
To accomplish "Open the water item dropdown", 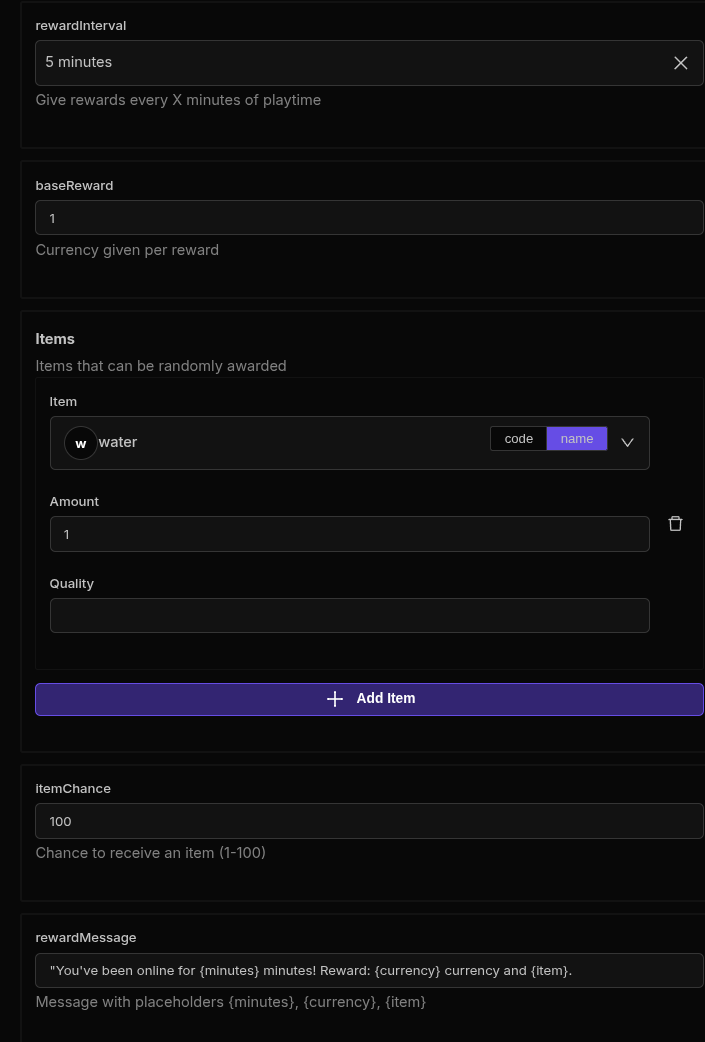I will [350, 443].
